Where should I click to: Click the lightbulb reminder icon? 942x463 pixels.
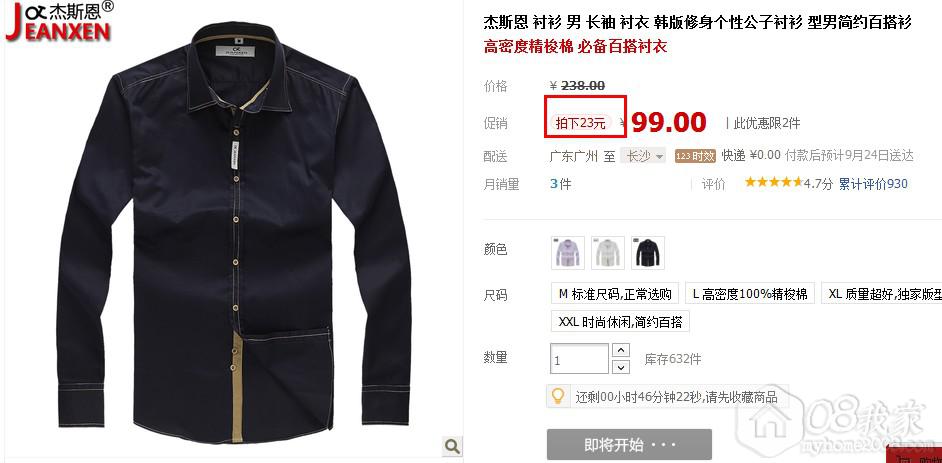pos(558,396)
